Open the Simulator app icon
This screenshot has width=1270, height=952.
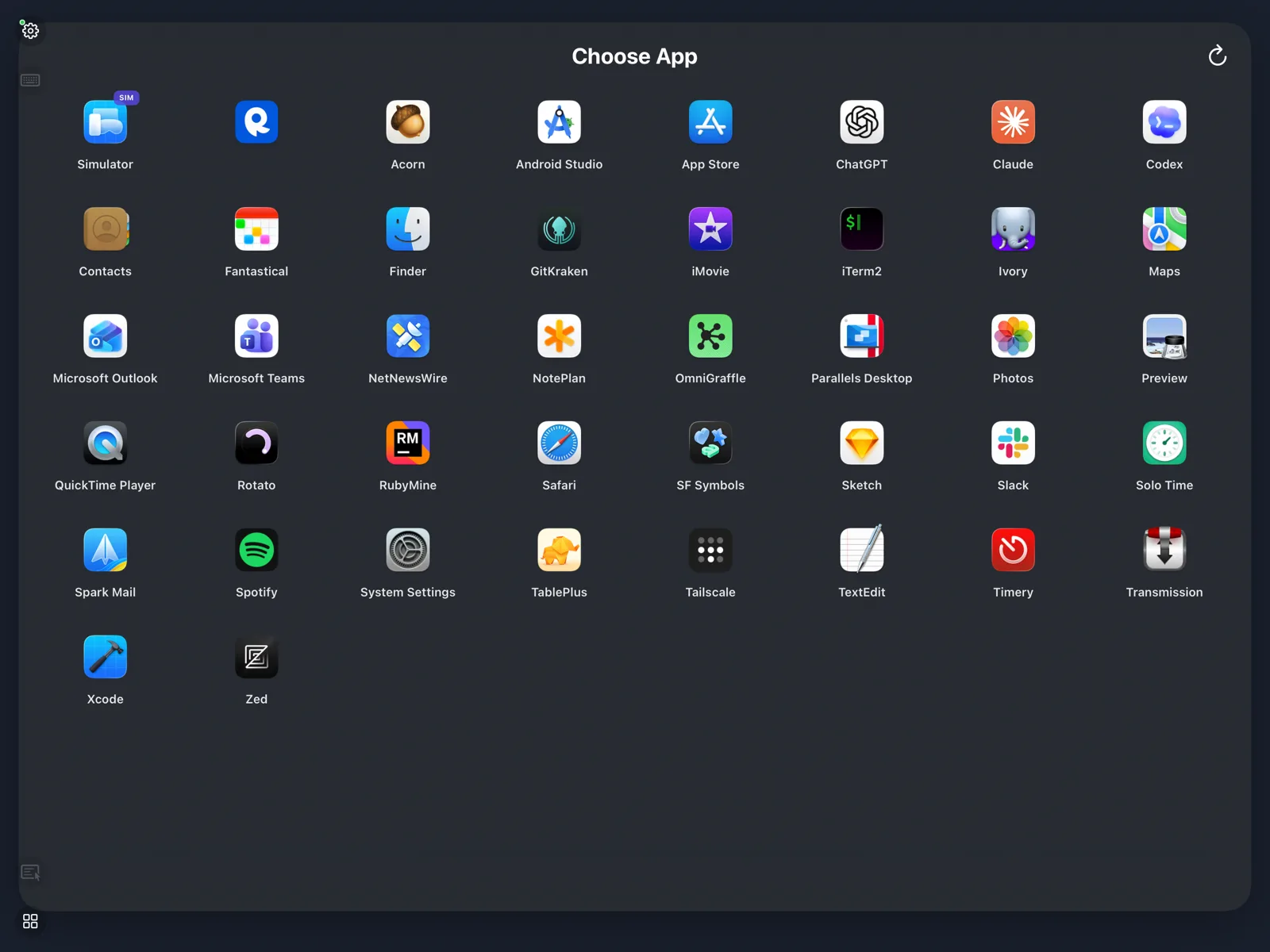tap(106, 122)
